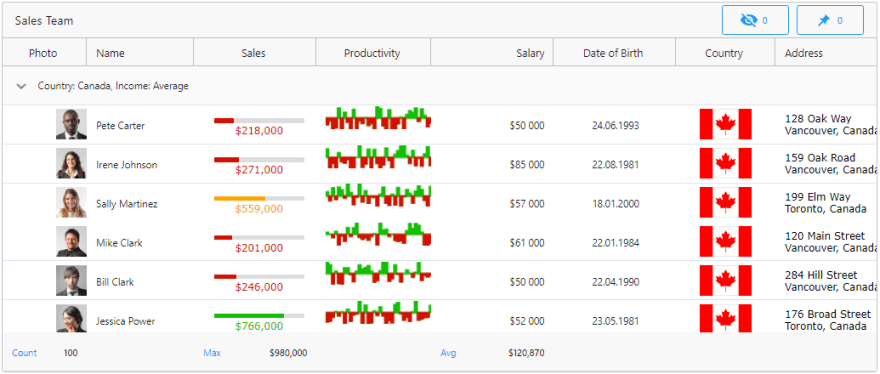Click Pete Carter's Canada flag
The width and height of the screenshot is (880, 374).
pyautogui.click(x=725, y=124)
